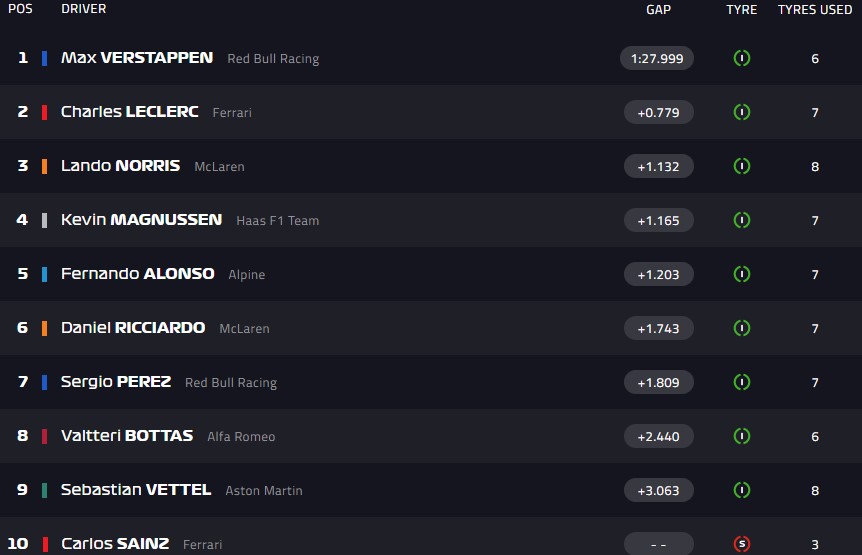Click Leclerc's +0.779 gap badge
This screenshot has width=862, height=555.
pyautogui.click(x=658, y=112)
